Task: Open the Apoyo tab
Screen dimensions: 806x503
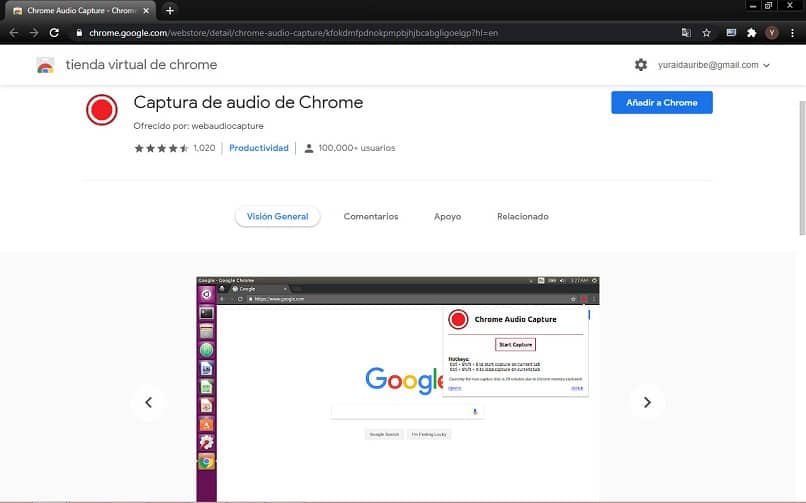Action: click(447, 216)
